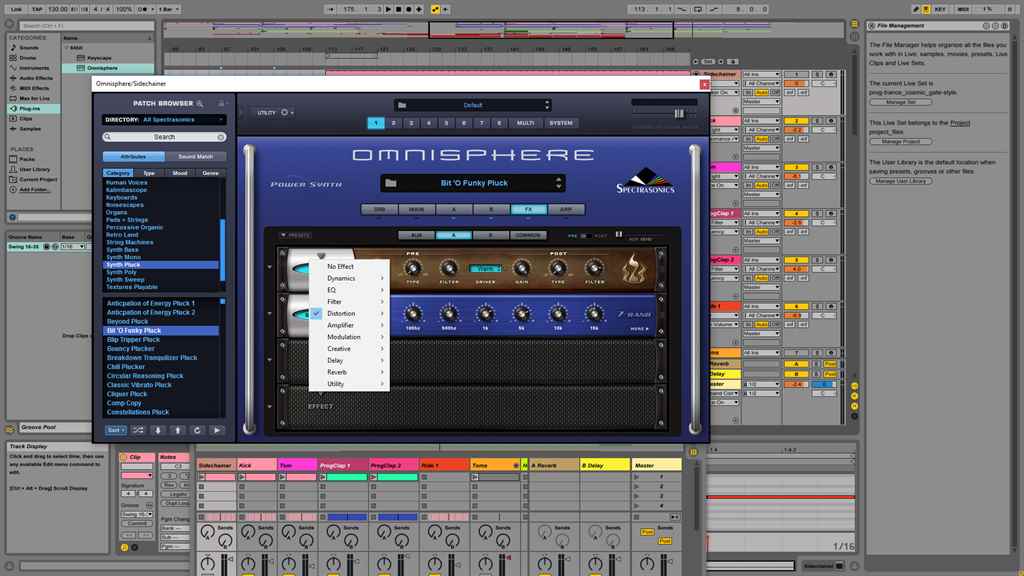Viewport: 1024px width, 576px height.
Task: Click the search magnifier icon in the patch search field
Action: tap(108, 137)
